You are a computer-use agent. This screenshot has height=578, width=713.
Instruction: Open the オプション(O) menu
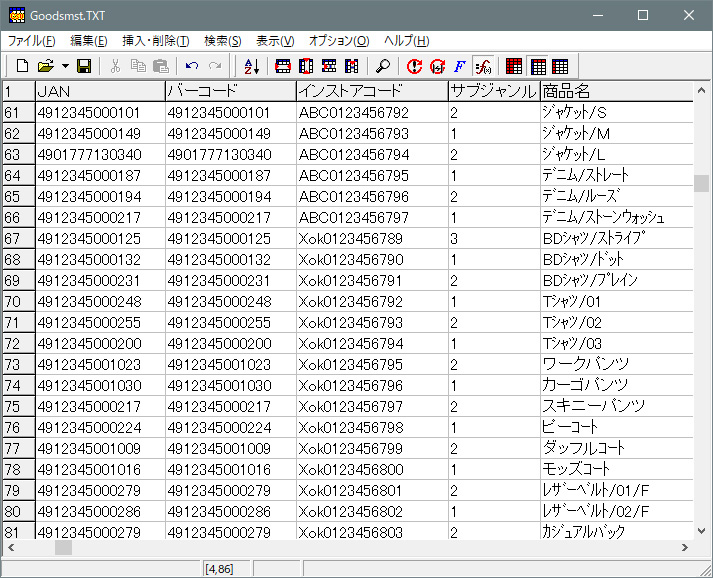pos(339,41)
